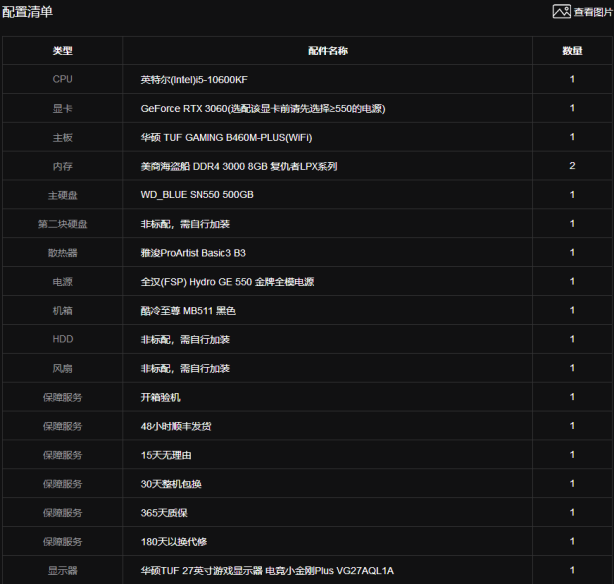The width and height of the screenshot is (615, 584).
Task: Select 雅浚ProArtist Basic3 B3 entry
Action: point(193,253)
